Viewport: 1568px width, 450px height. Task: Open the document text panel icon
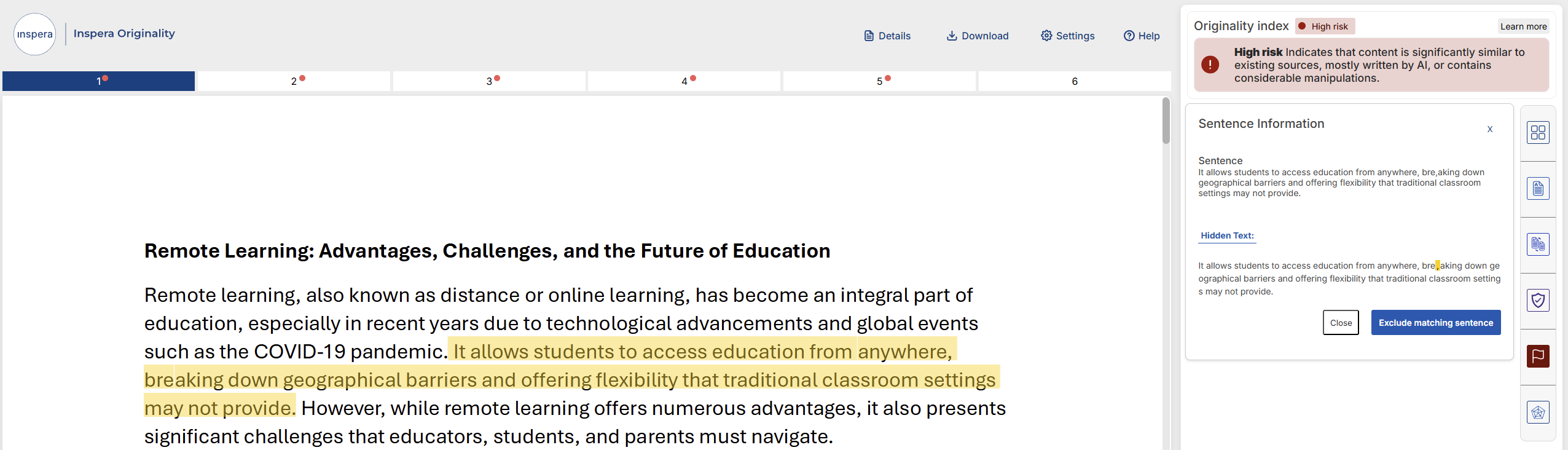pos(1538,189)
